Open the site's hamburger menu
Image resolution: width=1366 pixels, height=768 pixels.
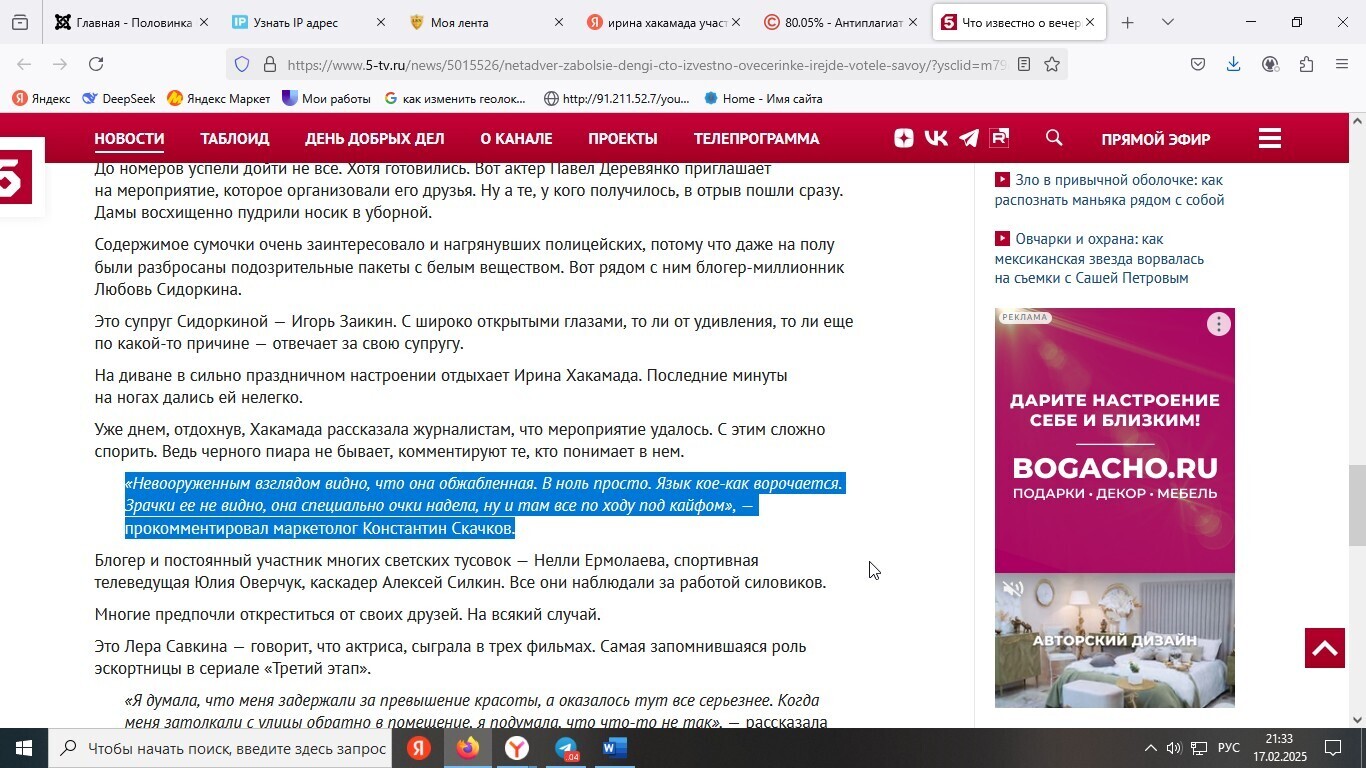1270,139
